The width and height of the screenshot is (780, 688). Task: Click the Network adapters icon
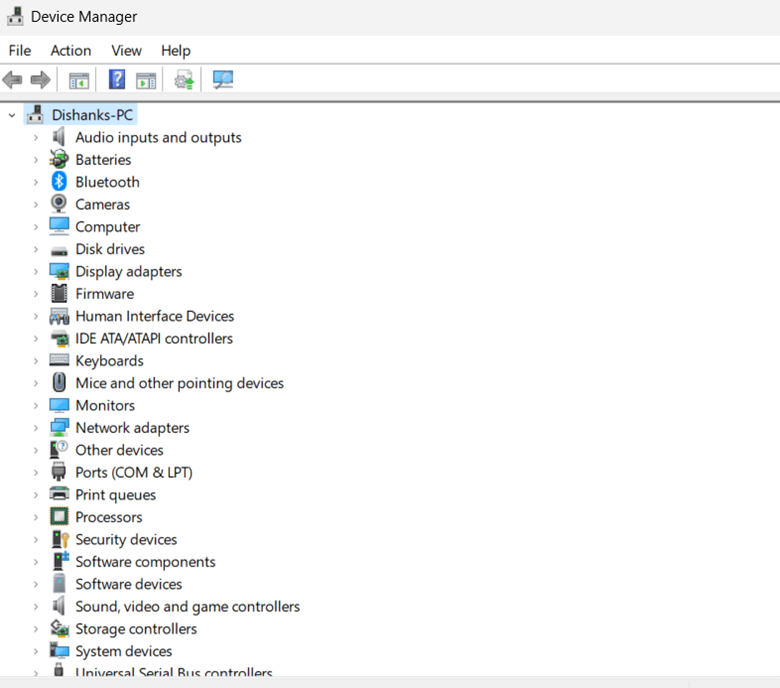click(x=59, y=427)
